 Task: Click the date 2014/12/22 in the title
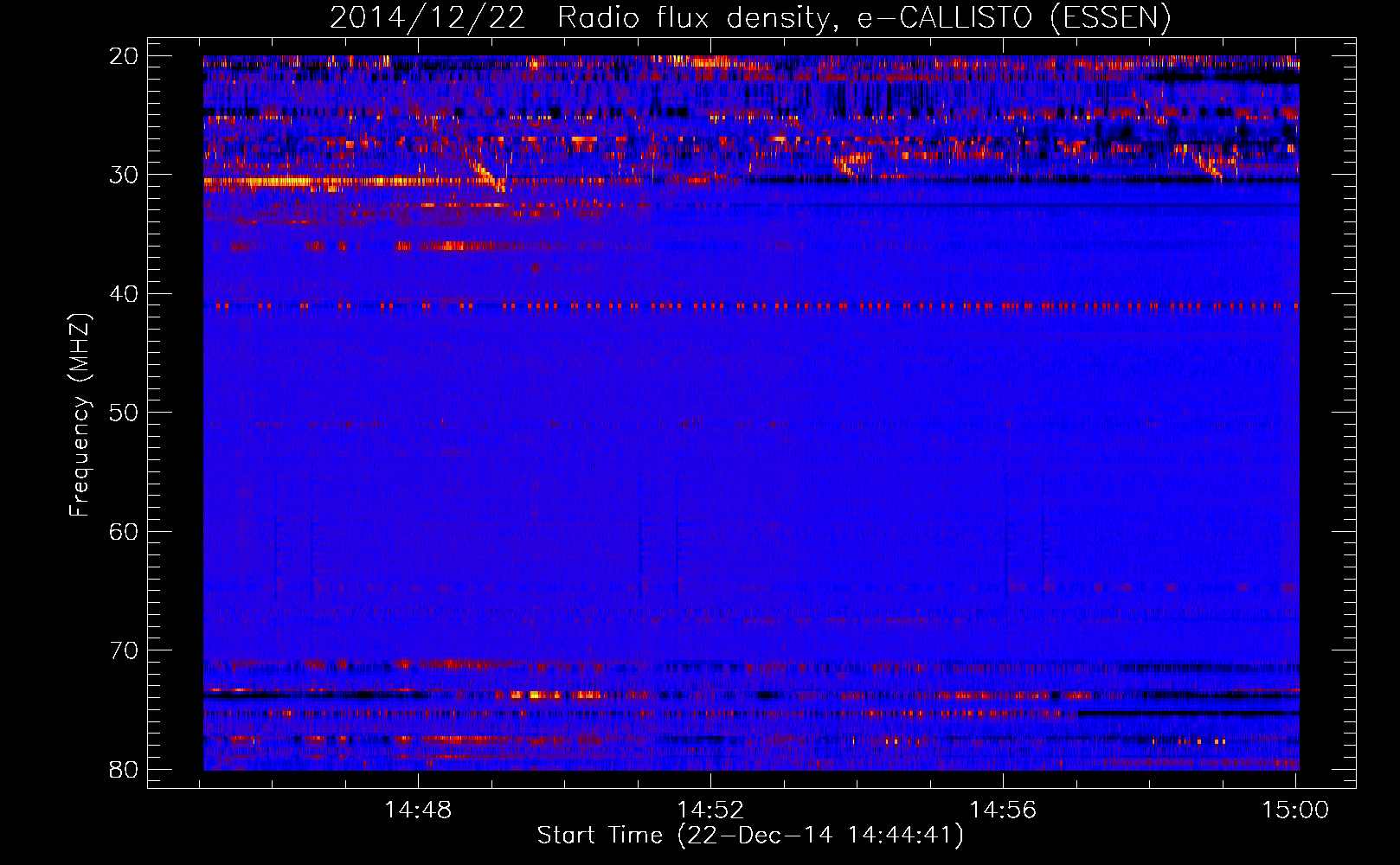coord(427,18)
